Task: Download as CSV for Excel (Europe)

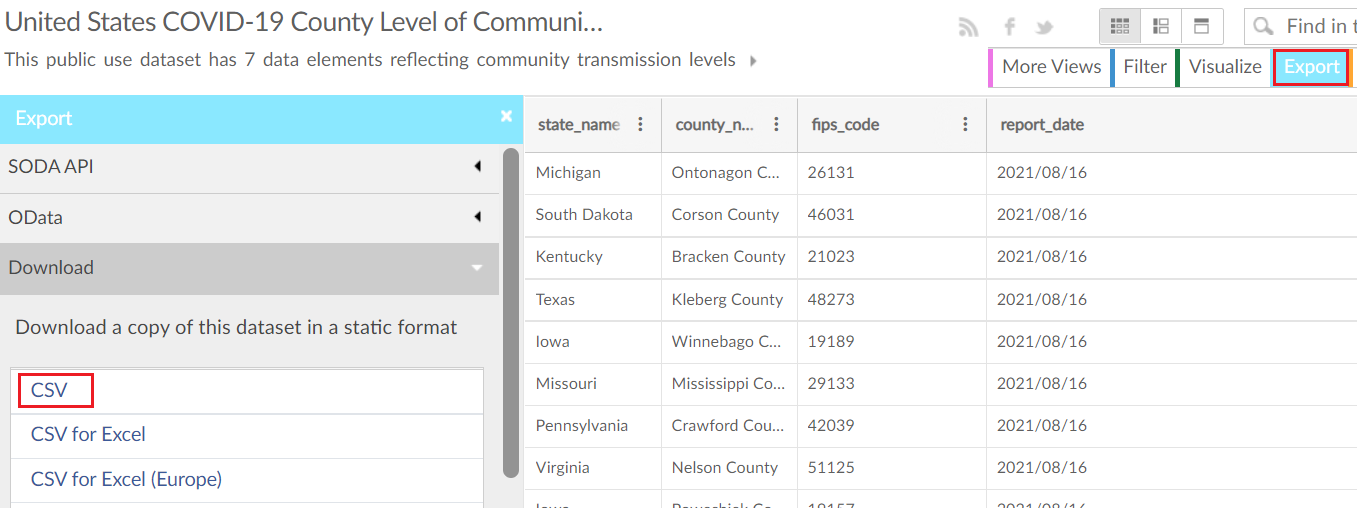Action: click(x=126, y=479)
